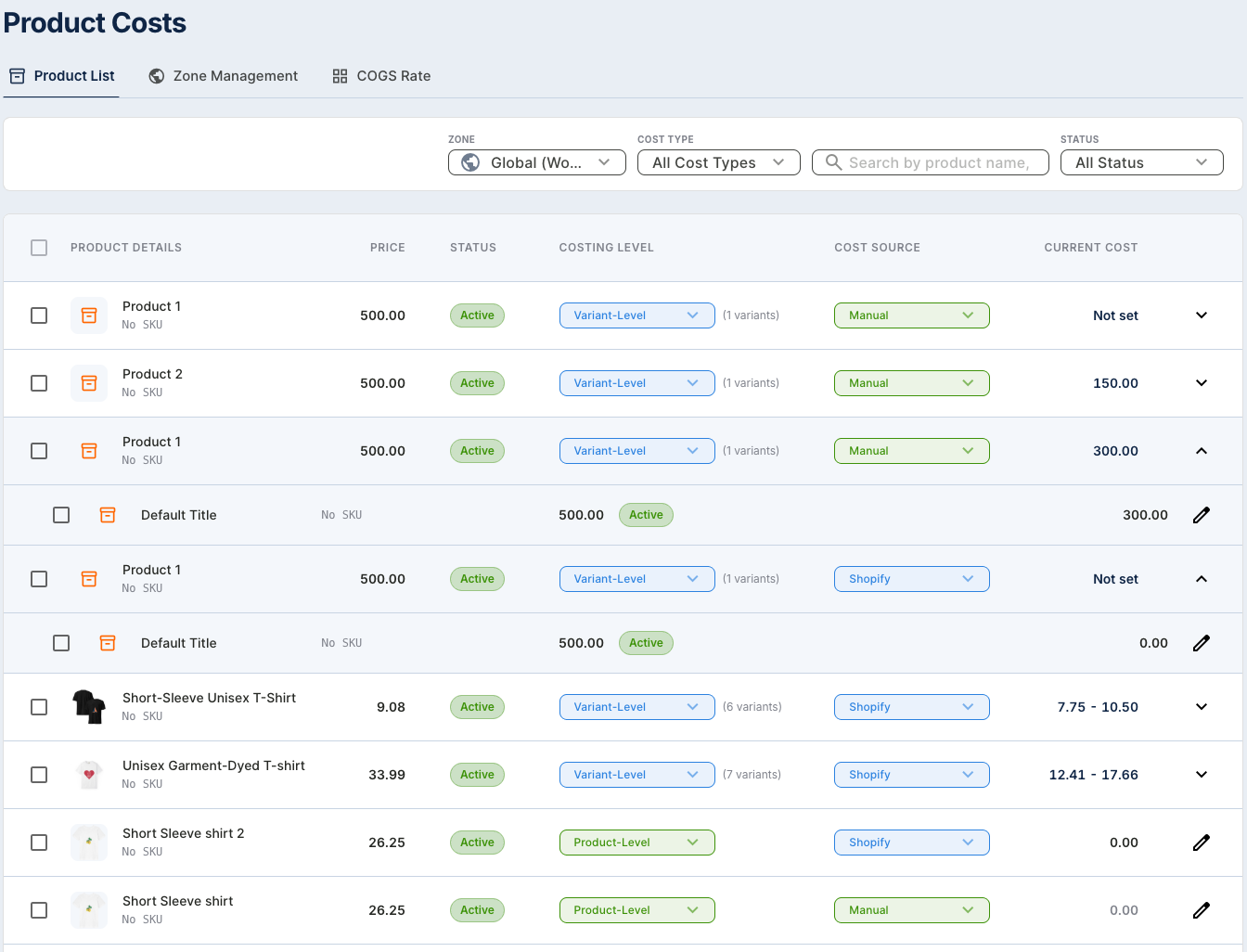Click the Active badge for Product 2
Viewport: 1247px width, 952px height.
[477, 383]
